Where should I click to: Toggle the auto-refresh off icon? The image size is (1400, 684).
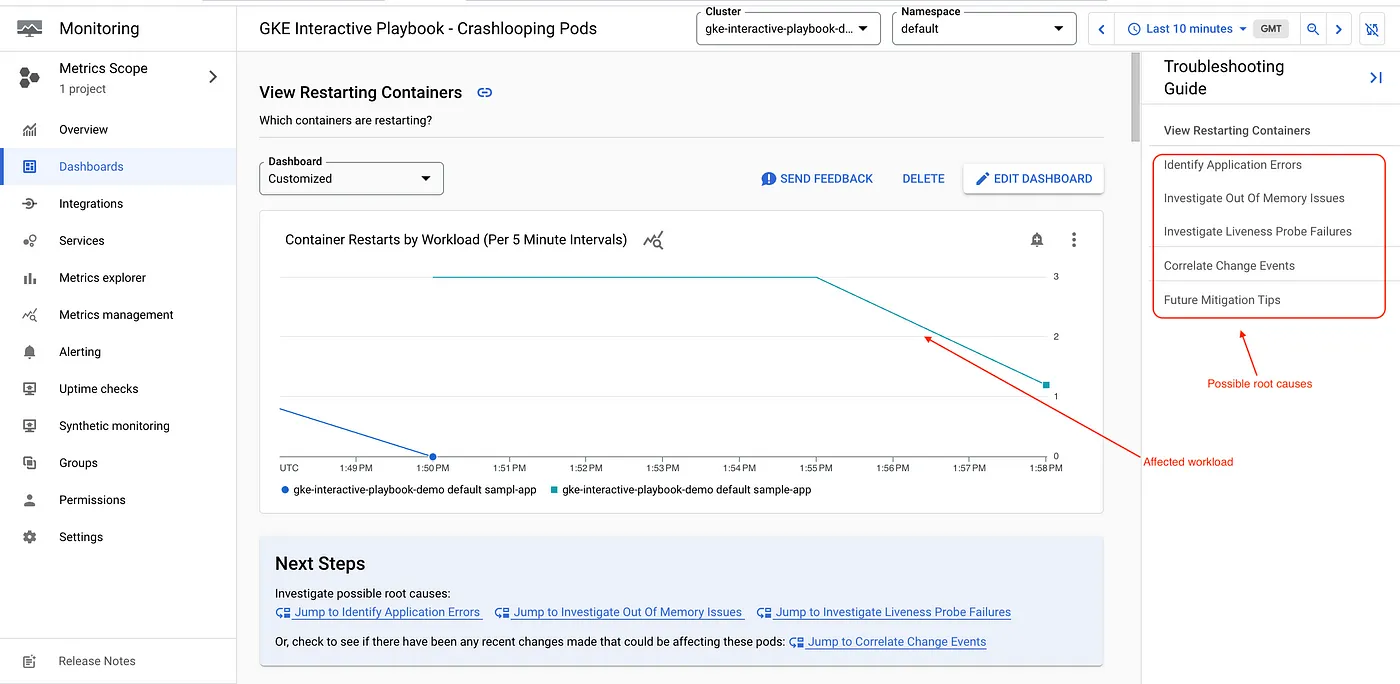(x=1372, y=30)
